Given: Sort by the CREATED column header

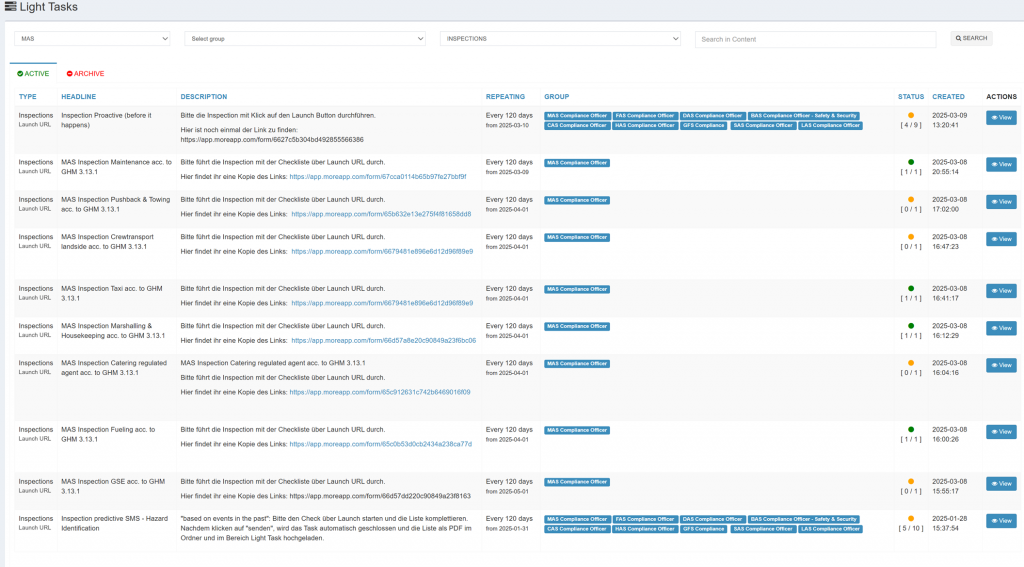Looking at the screenshot, I should pyautogui.click(x=948, y=97).
